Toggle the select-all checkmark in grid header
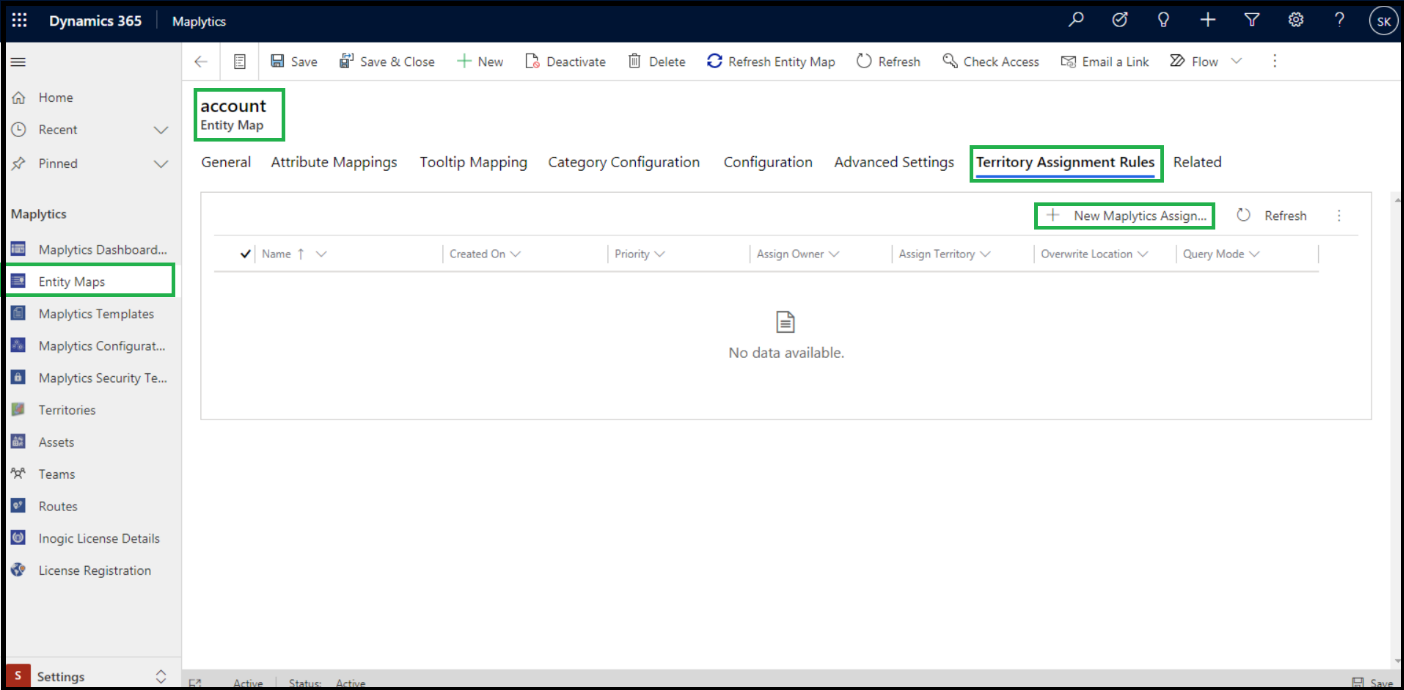The image size is (1404, 690). pyautogui.click(x=245, y=254)
